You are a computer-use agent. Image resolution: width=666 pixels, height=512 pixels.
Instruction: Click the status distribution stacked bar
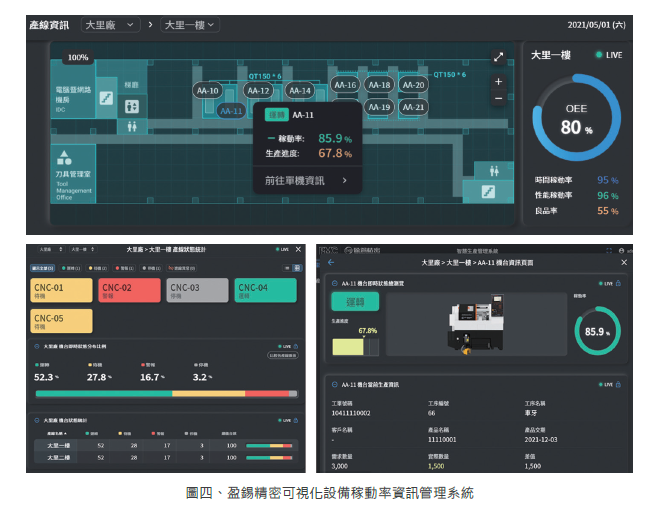[166, 394]
